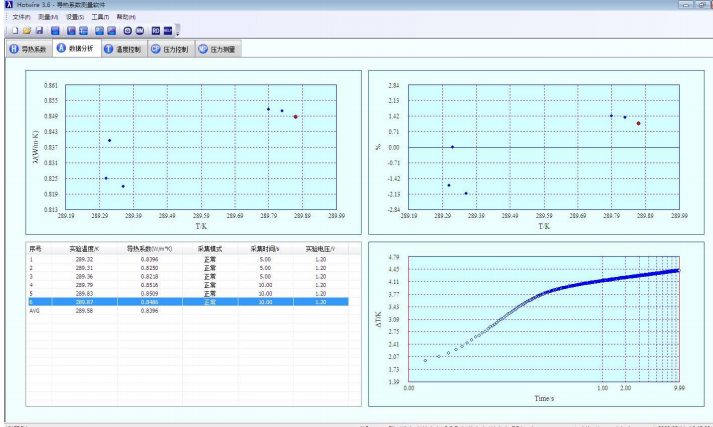The image size is (713, 427).
Task: Click the blue chart icon right after Save
Action: coord(55,30)
